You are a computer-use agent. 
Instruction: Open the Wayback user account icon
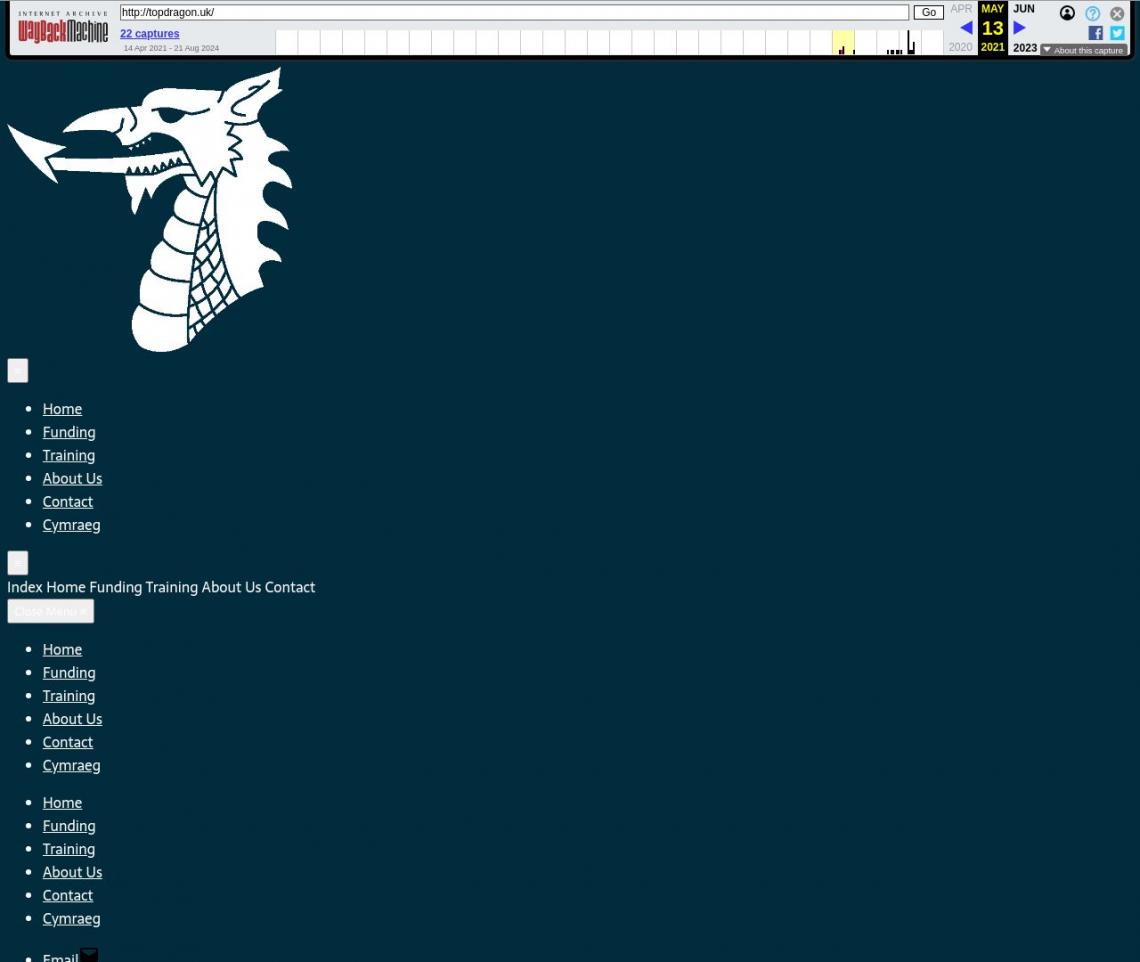1067,13
